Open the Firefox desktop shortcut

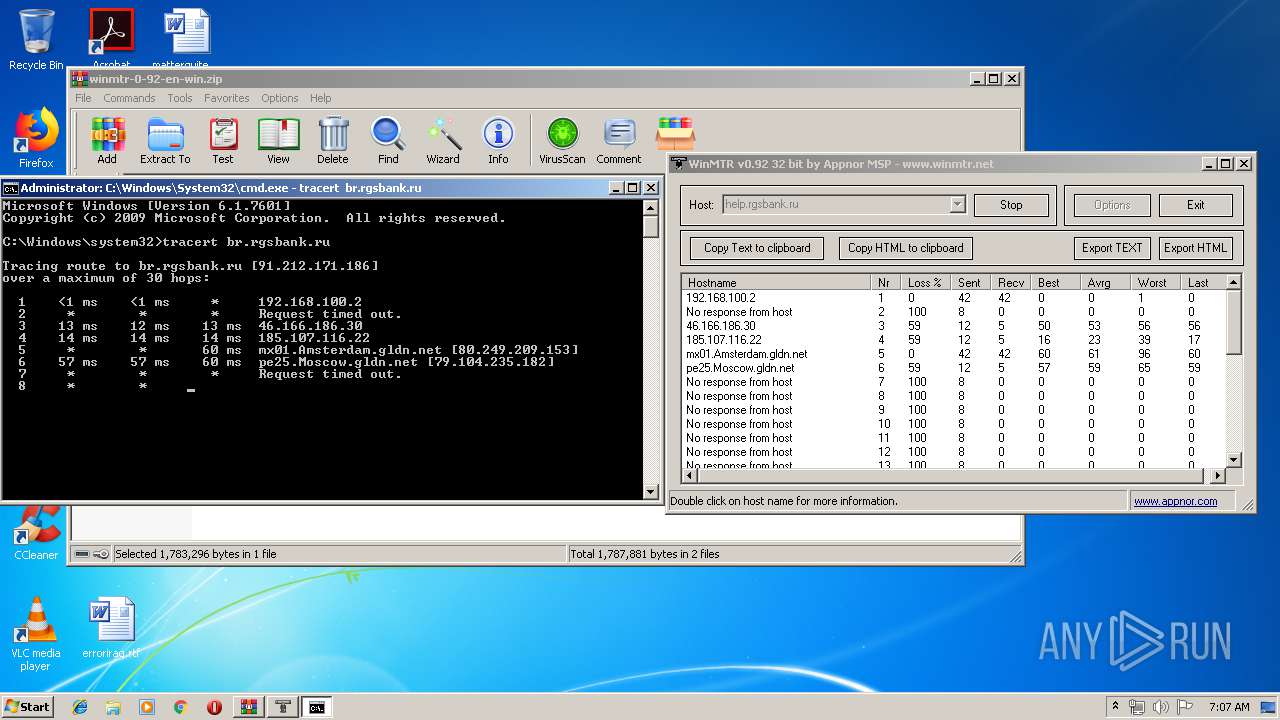36,138
